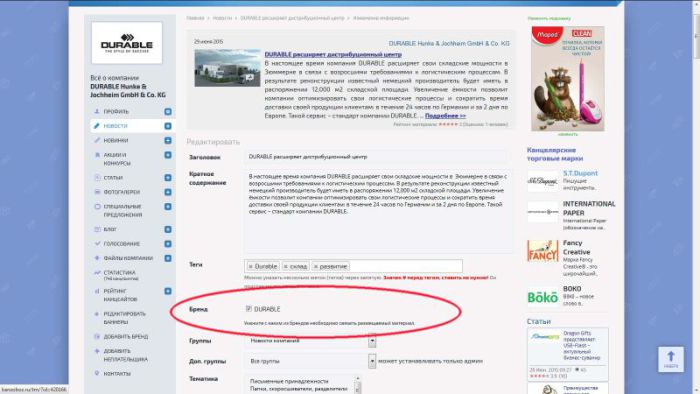Screen dimensions: 700x394
Task: Click the plus icon next to Статьи
Action: coord(168,178)
